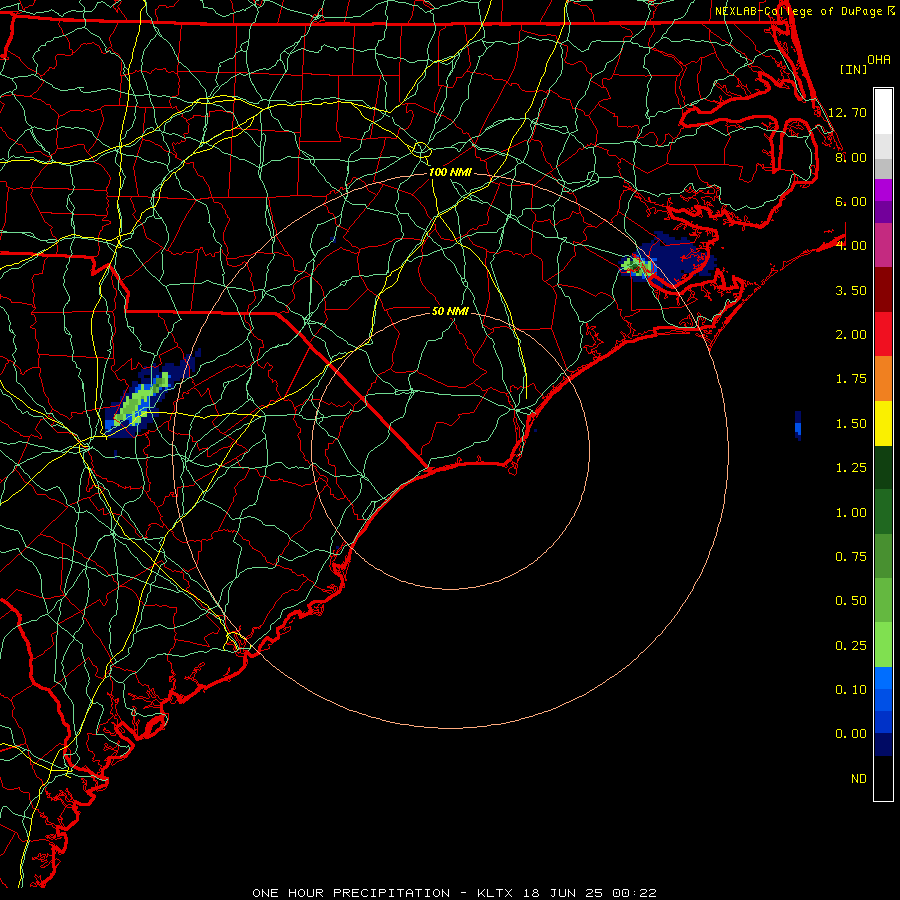
Task: Pick the bright red 2.00 legend swatch
Action: 883,334
